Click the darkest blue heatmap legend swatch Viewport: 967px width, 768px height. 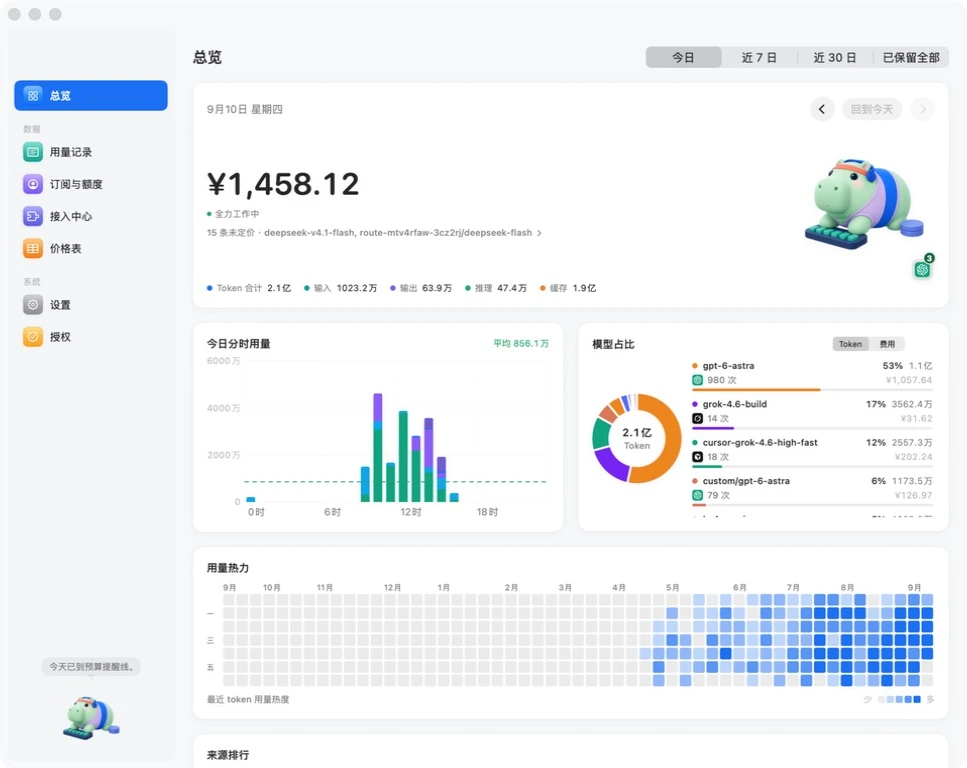[x=917, y=700]
